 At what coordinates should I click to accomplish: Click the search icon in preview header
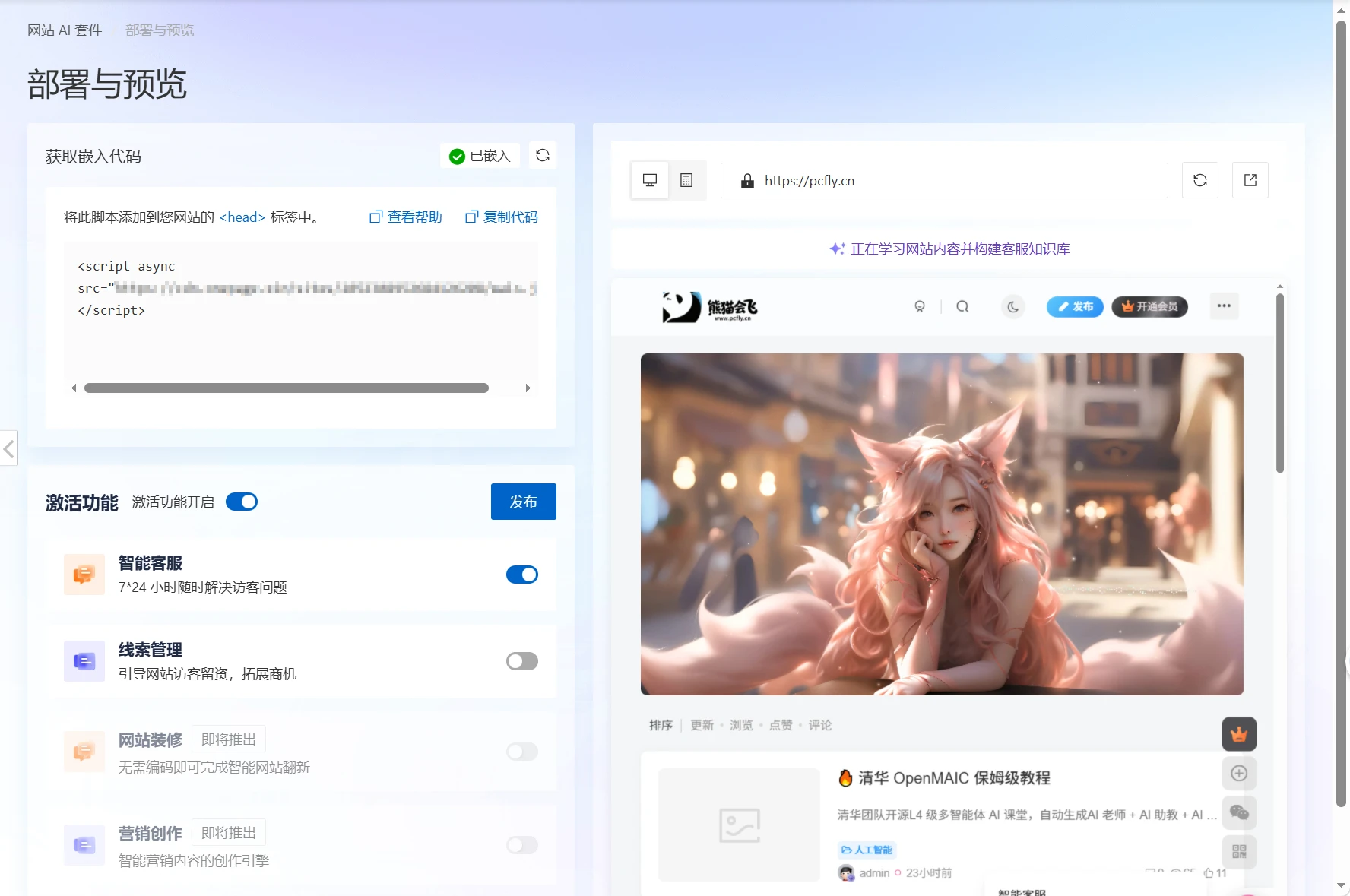tap(962, 306)
